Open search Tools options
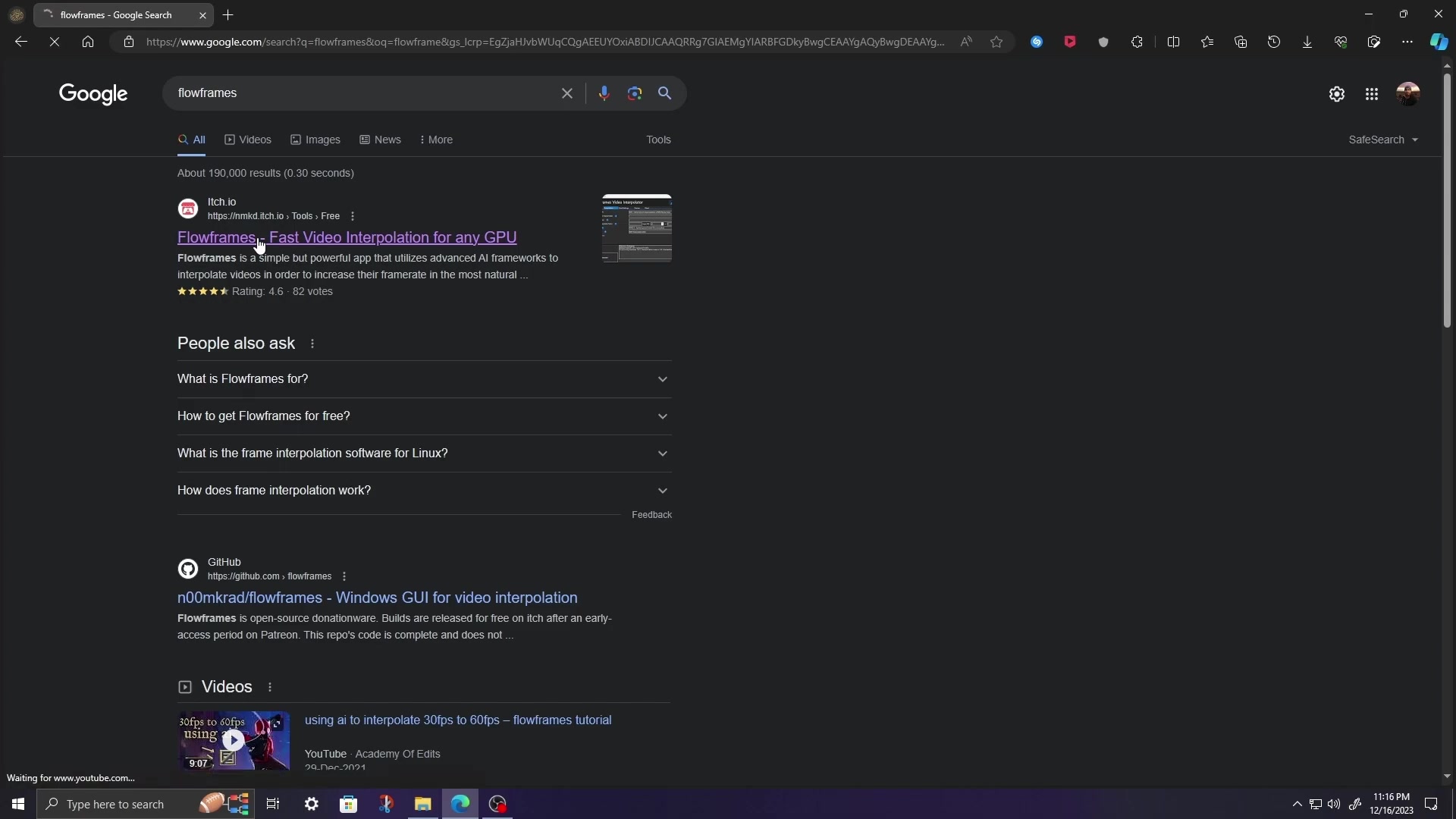Image resolution: width=1456 pixels, height=819 pixels. [658, 140]
